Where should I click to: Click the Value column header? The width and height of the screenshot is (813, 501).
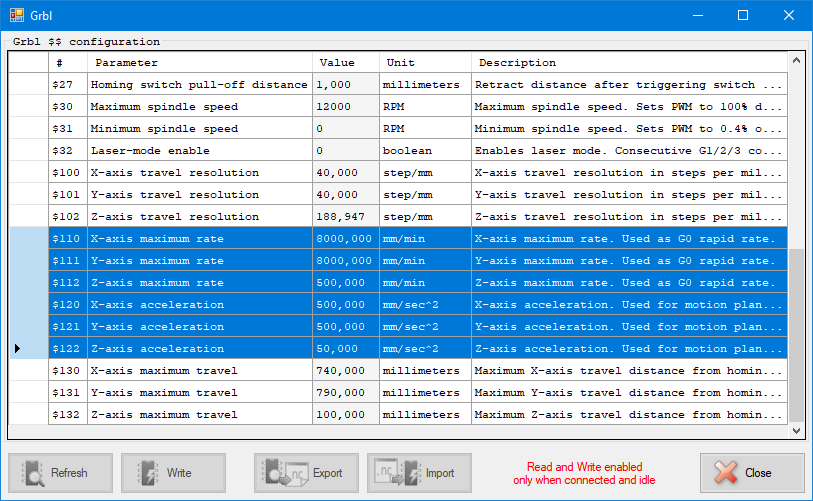[x=346, y=63]
